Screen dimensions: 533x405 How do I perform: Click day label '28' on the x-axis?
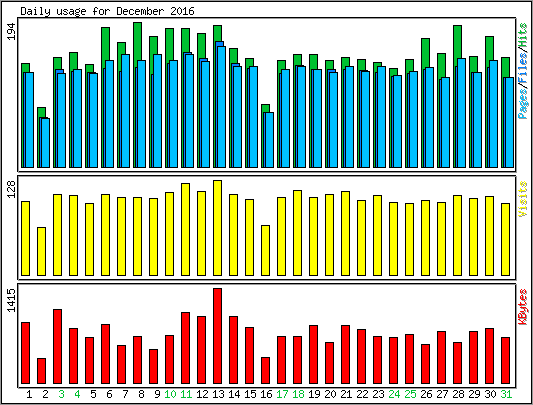(458, 394)
